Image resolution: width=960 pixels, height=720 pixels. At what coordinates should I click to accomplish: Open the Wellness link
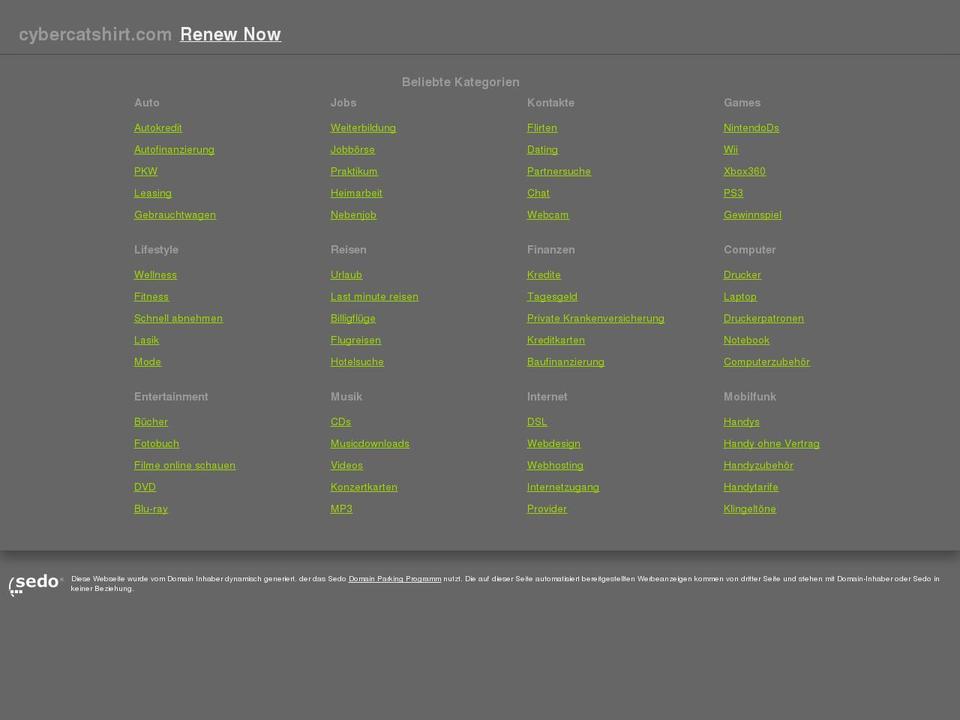(x=156, y=275)
